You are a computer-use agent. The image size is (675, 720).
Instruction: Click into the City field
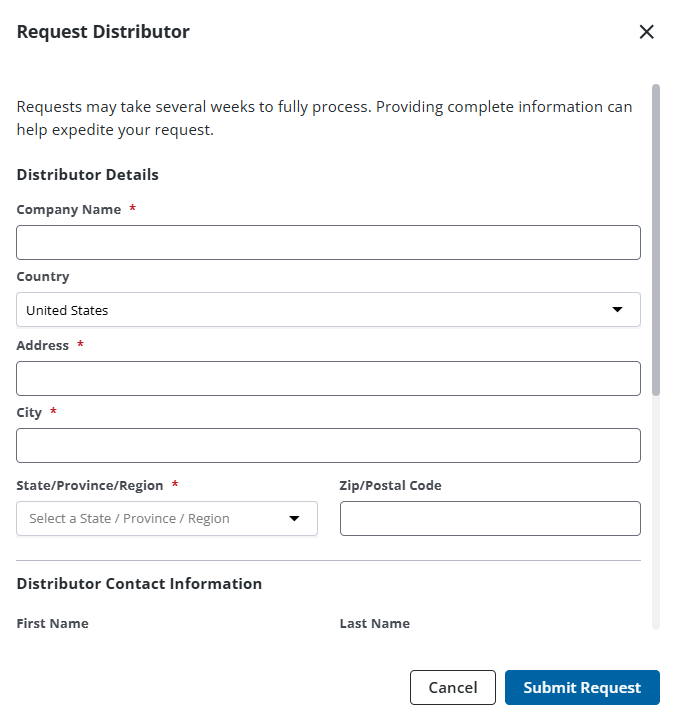pos(328,445)
